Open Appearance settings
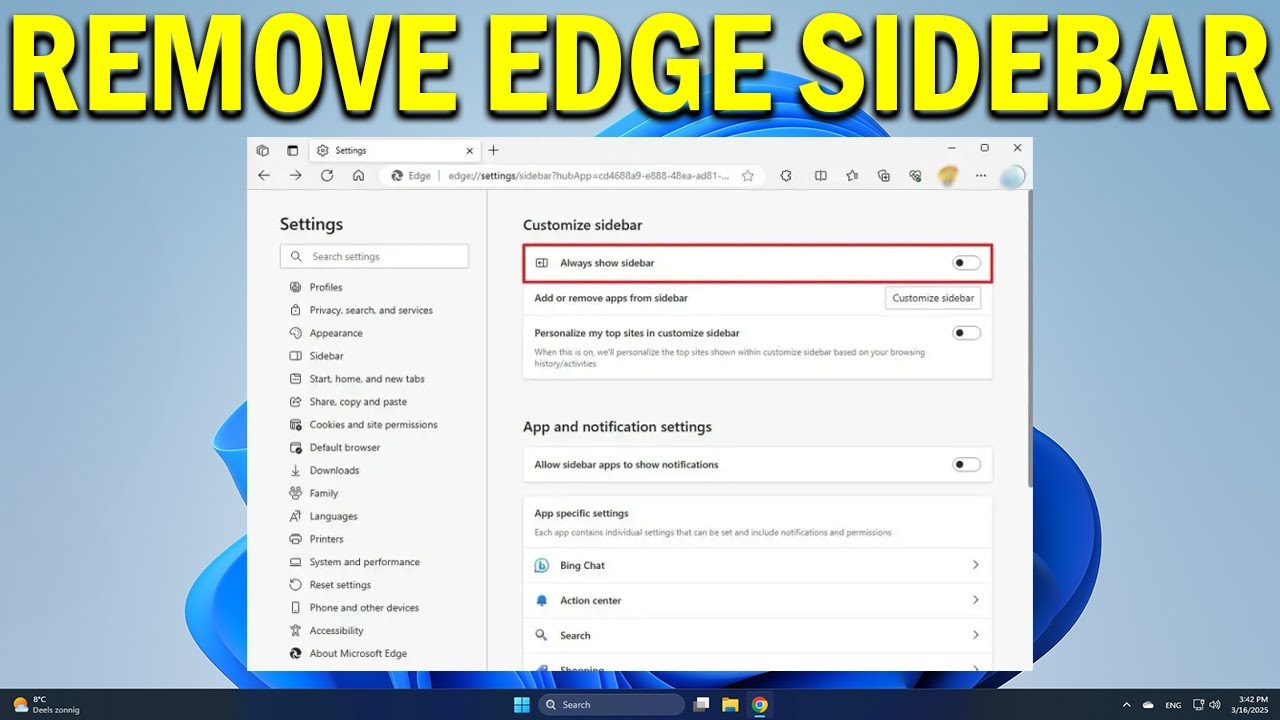1280x720 pixels. [x=335, y=333]
